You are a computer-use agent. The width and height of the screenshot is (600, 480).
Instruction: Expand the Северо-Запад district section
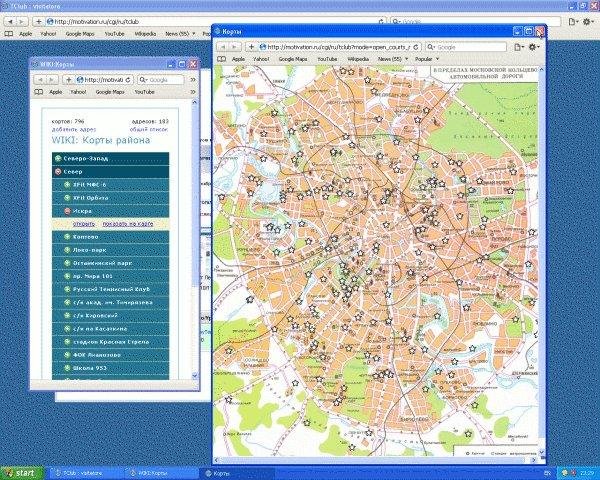58,159
